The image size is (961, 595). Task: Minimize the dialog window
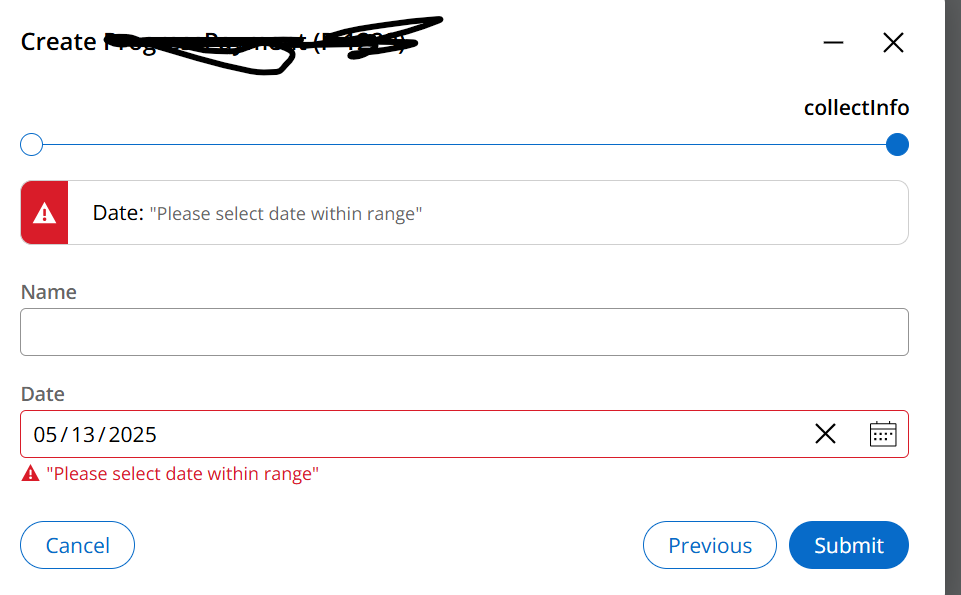tap(833, 42)
